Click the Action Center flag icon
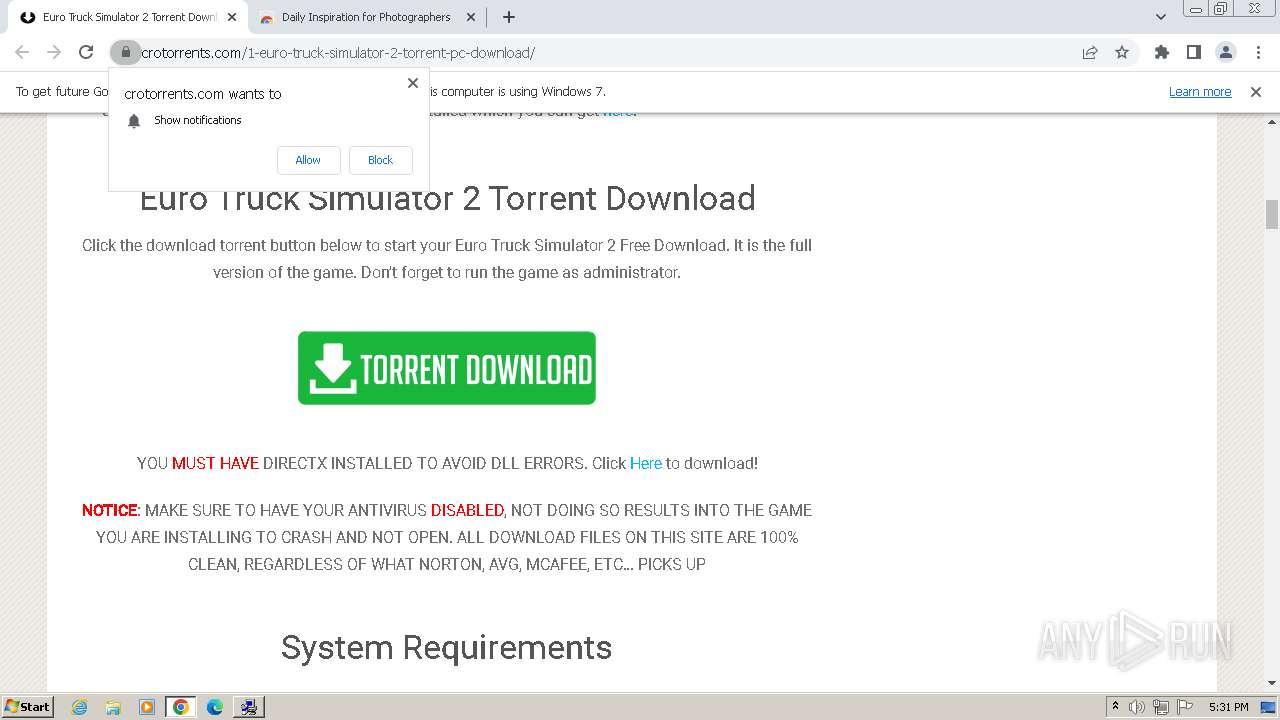This screenshot has width=1280, height=720. [1185, 707]
